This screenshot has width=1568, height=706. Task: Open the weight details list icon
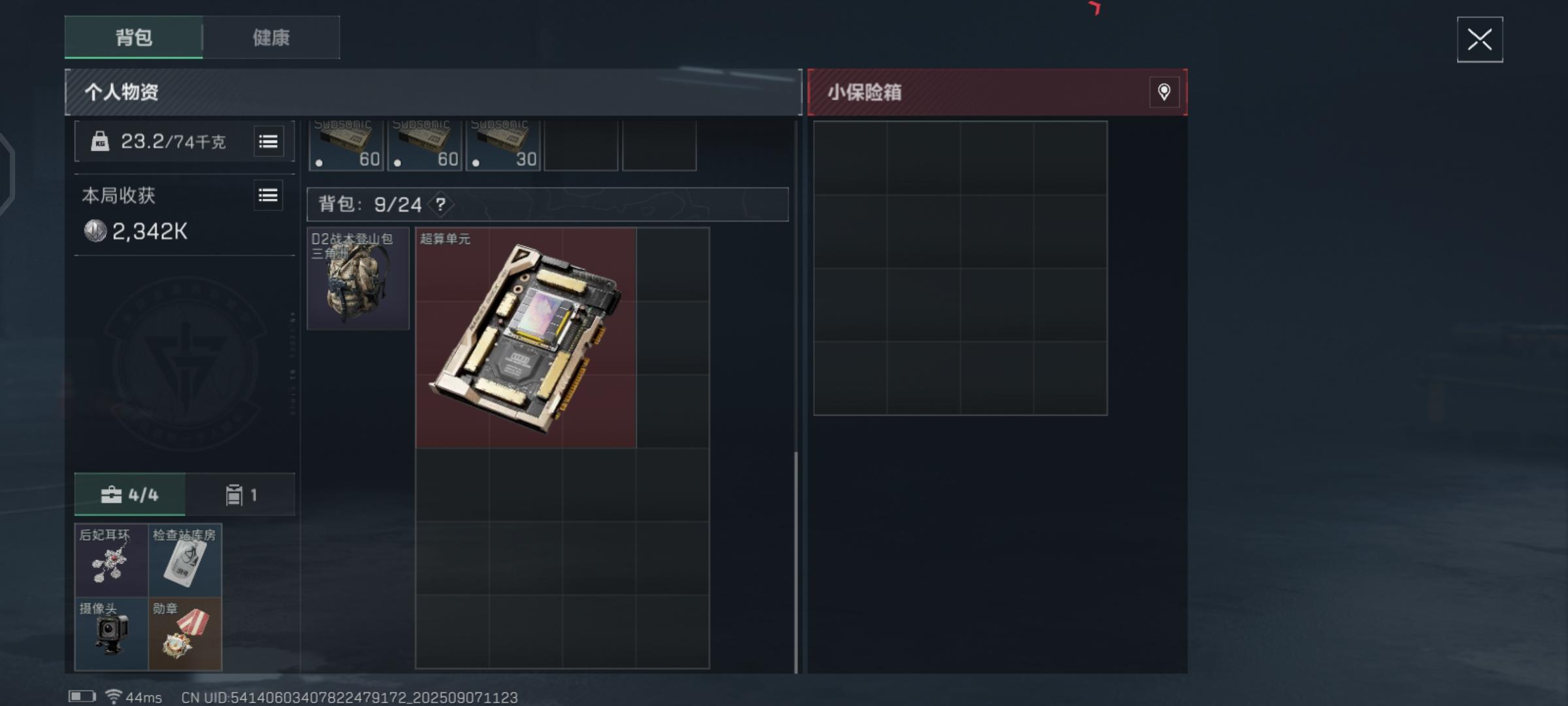pos(269,141)
